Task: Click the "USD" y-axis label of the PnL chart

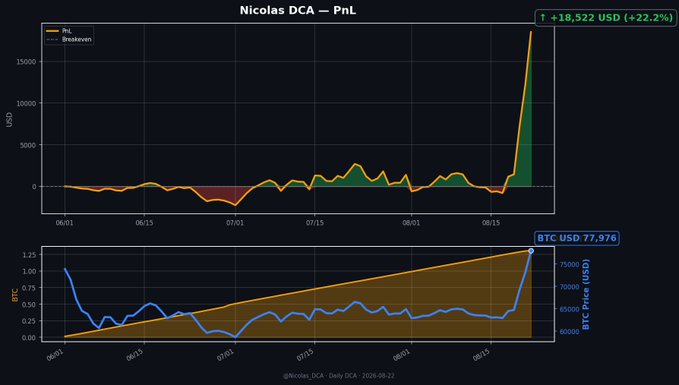Action: click(x=9, y=119)
